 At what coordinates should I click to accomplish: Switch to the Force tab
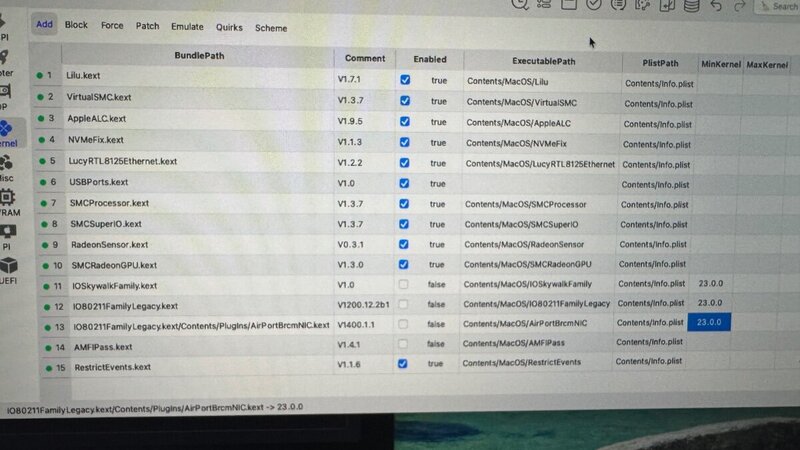(112, 25)
